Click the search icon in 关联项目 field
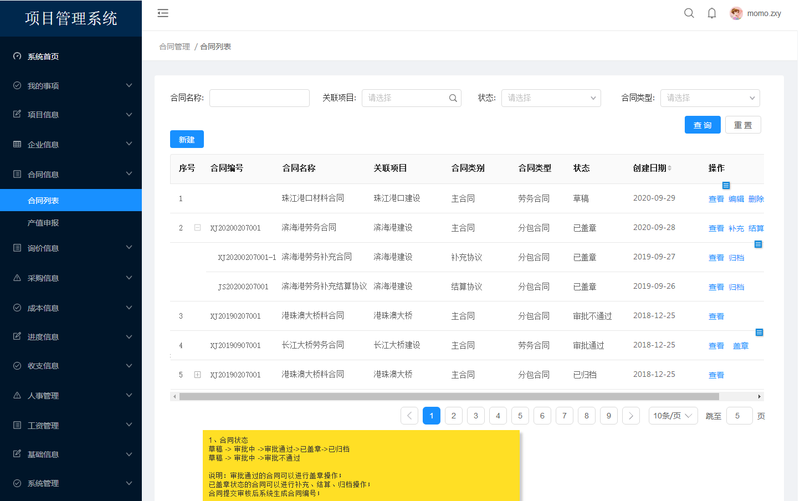The height and width of the screenshot is (501, 800). coord(453,98)
